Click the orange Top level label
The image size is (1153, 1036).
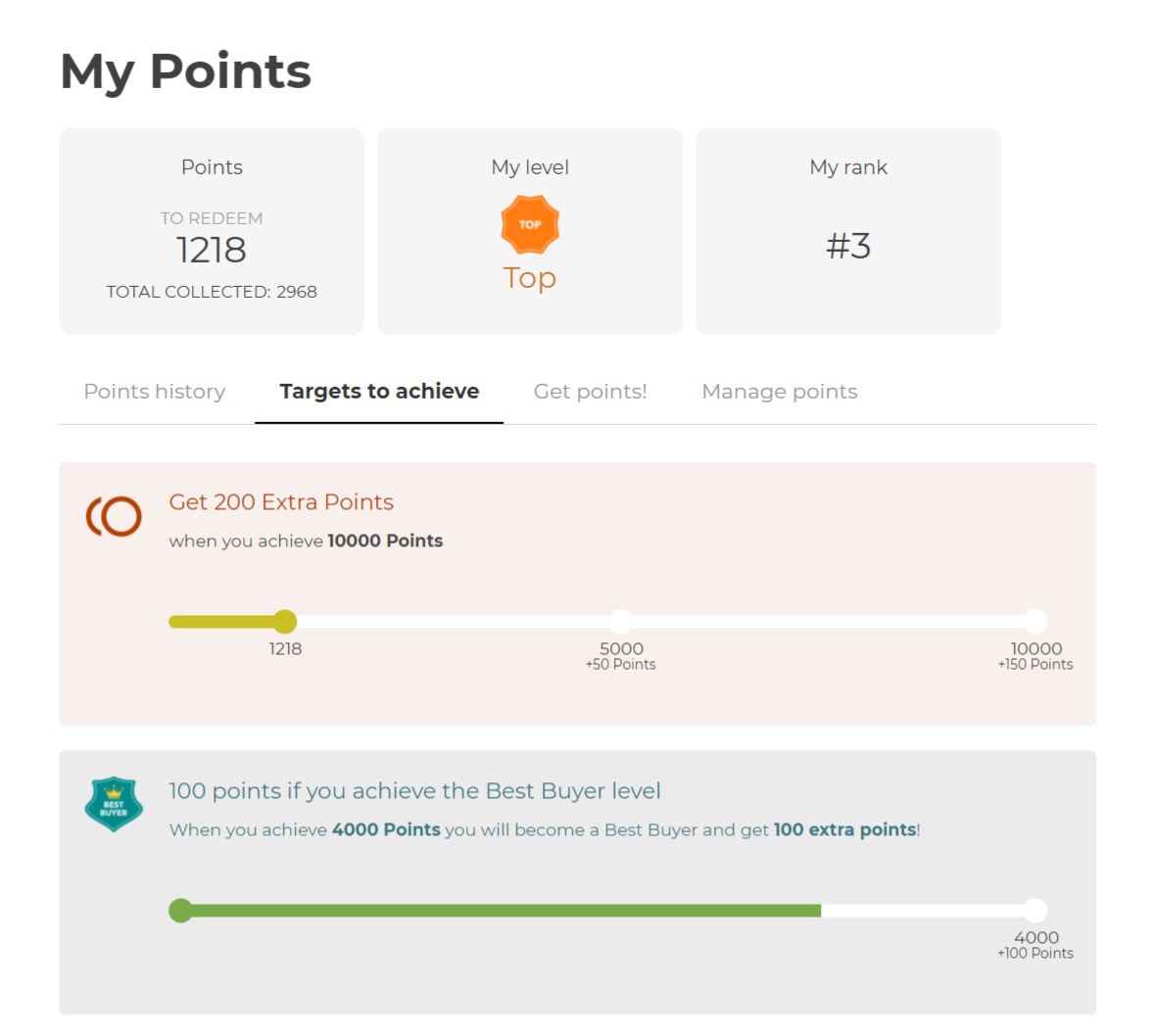(530, 278)
